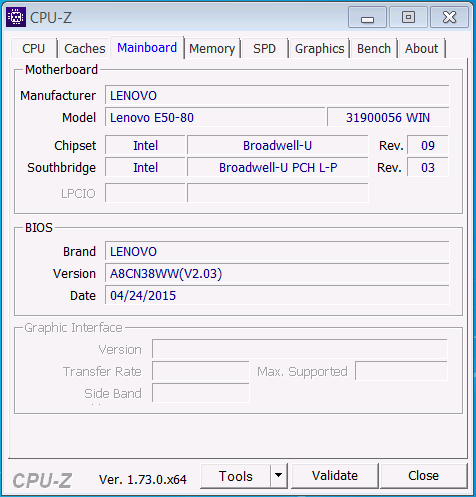
Task: Click the Model field Lenovo E50-80
Action: coord(215,117)
